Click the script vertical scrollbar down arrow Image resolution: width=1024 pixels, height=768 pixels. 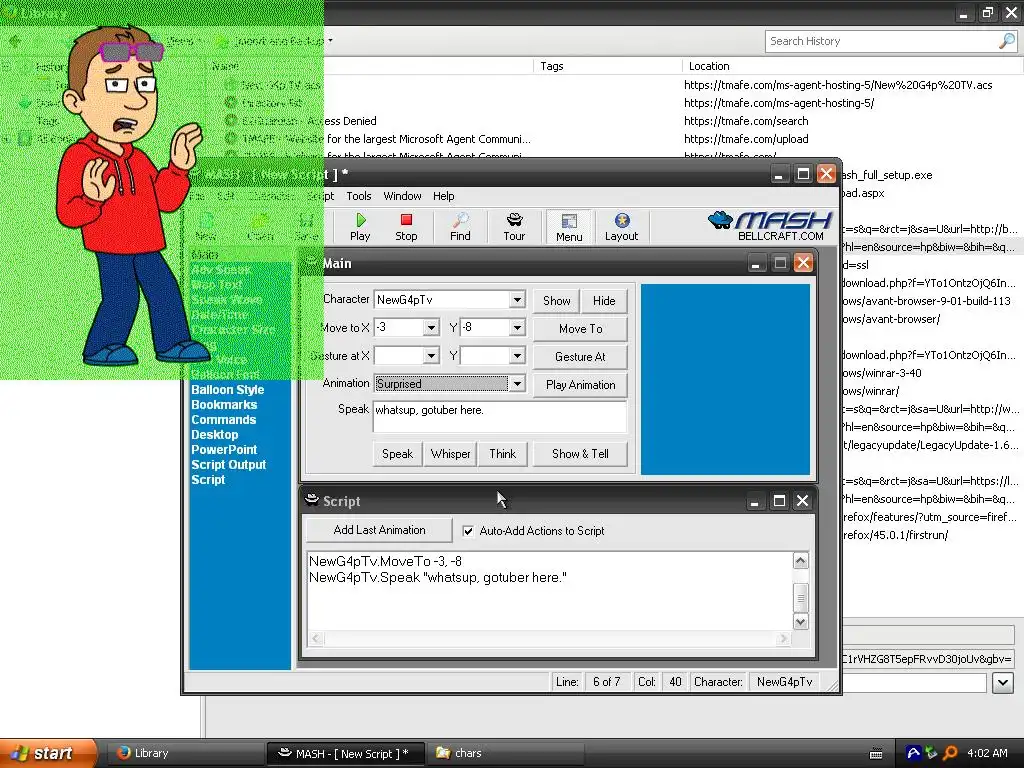click(801, 622)
